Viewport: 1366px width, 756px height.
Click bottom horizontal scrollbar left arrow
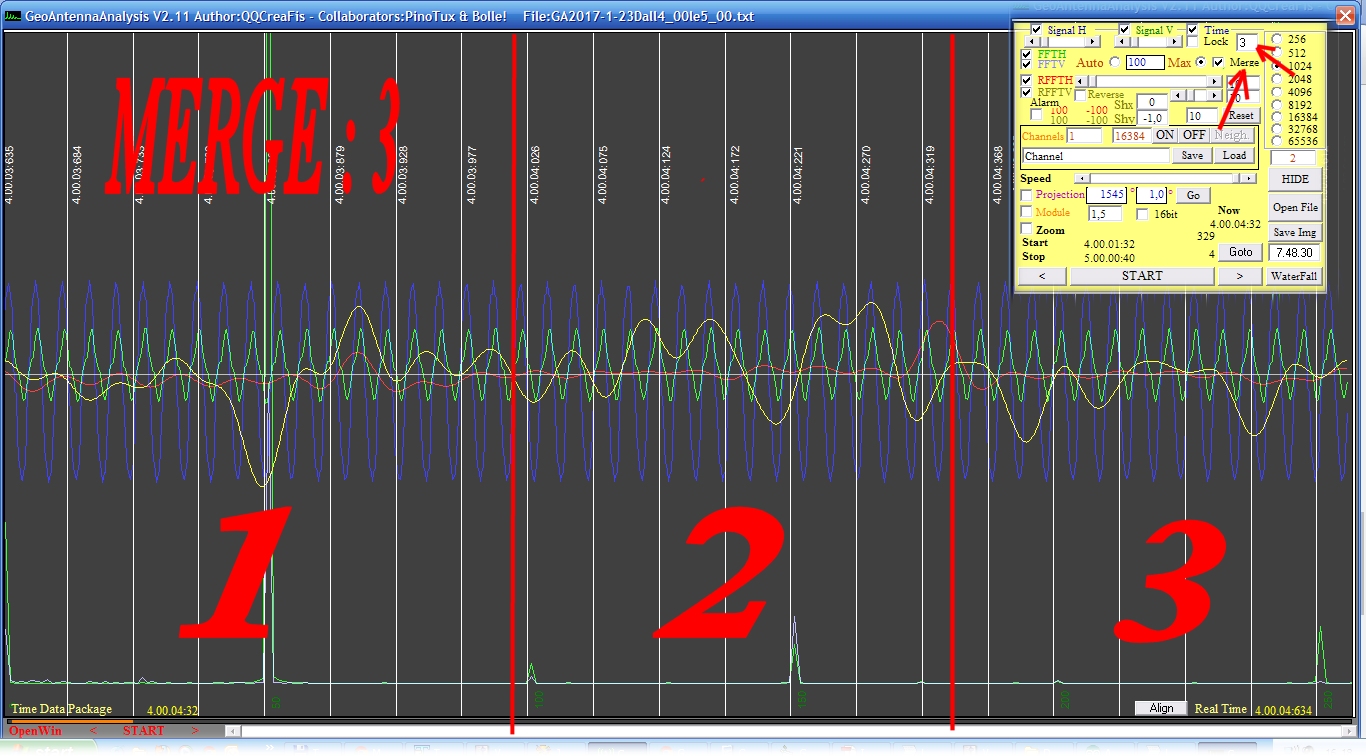coord(233,731)
